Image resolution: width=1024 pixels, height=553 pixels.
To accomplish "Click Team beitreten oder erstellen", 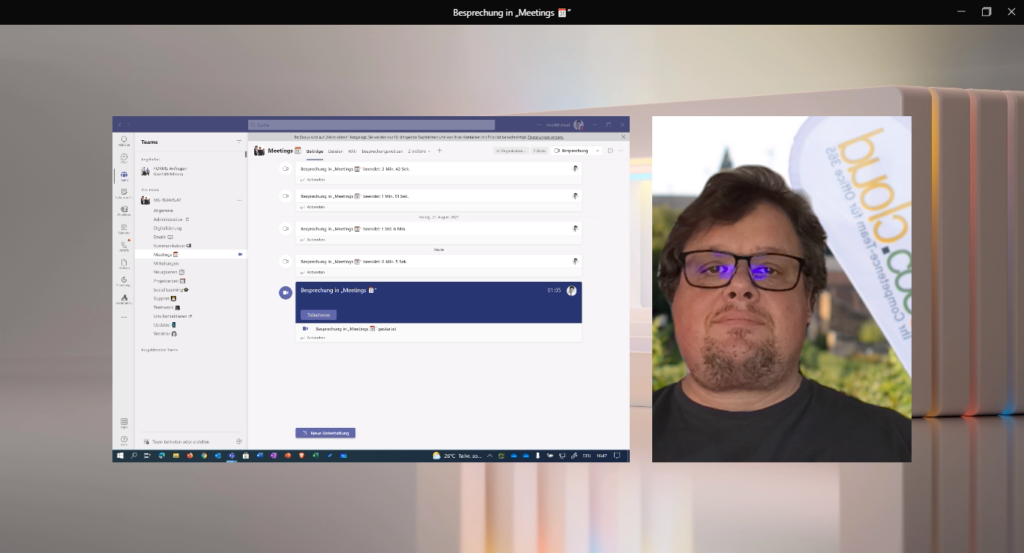I will [176, 442].
